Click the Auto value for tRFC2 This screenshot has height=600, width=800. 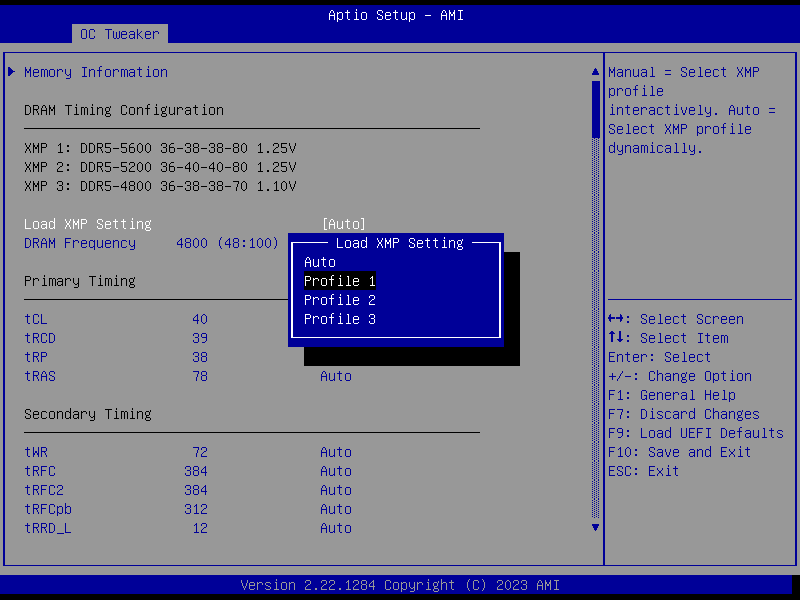tap(336, 490)
